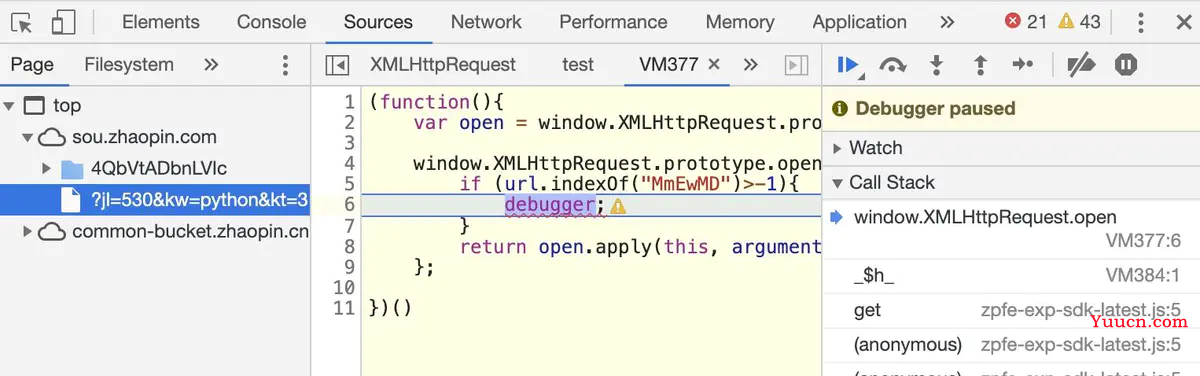This screenshot has width=1200, height=376.
Task: Click the sou.zhaopin.com cloud icon
Action: [x=52, y=137]
